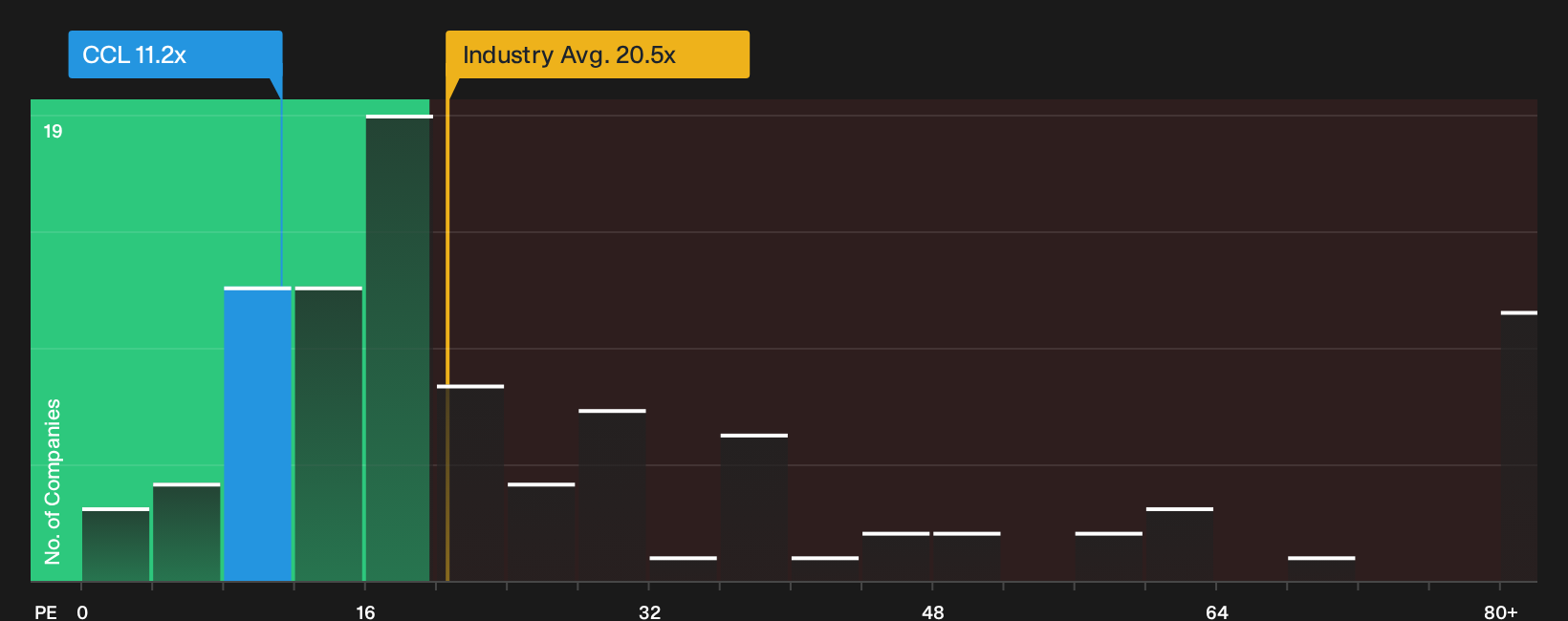Click the x-axis value '0'
This screenshot has width=1568, height=621.
82,611
